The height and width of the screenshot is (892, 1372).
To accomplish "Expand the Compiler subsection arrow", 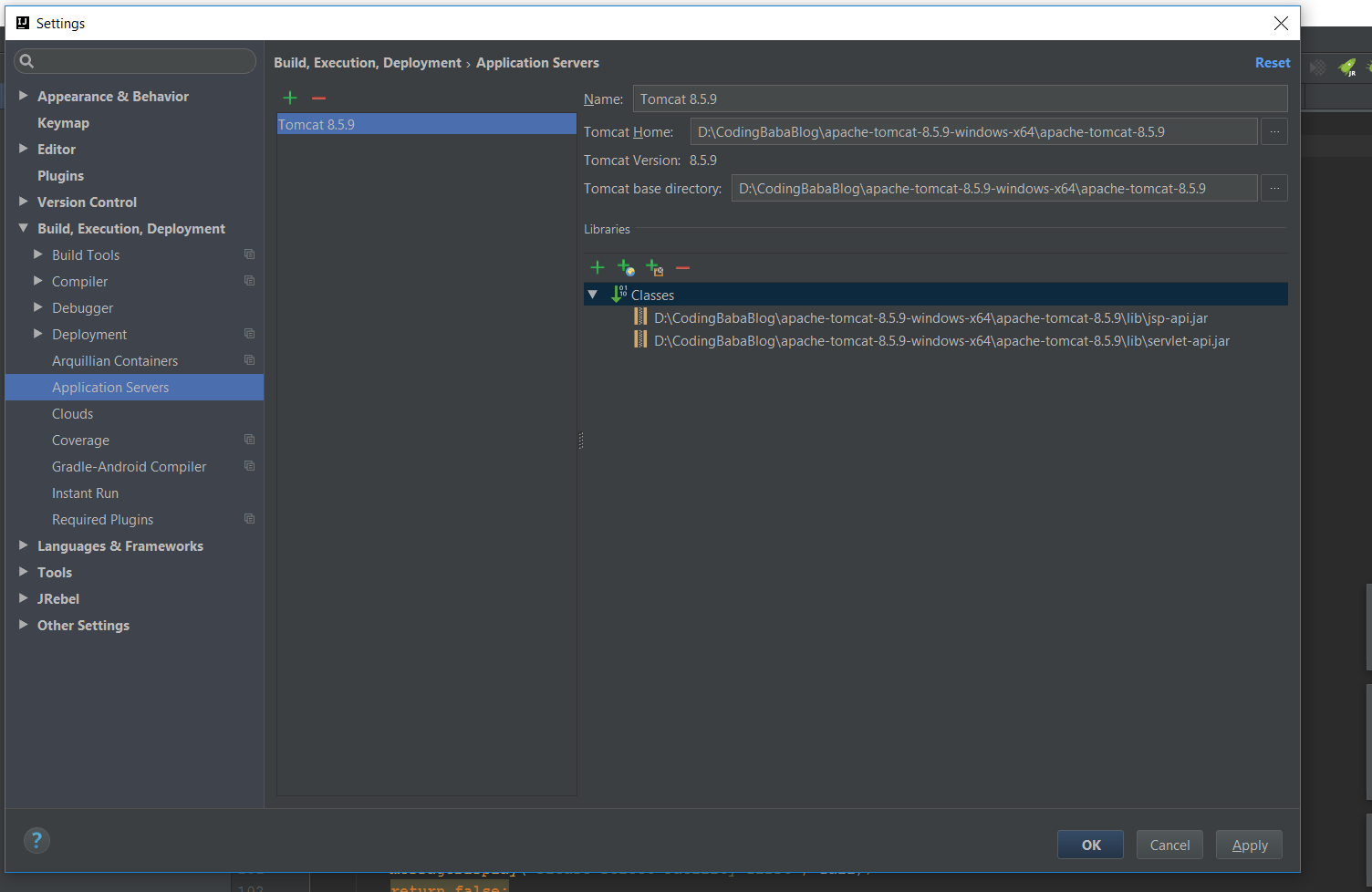I will coord(38,281).
